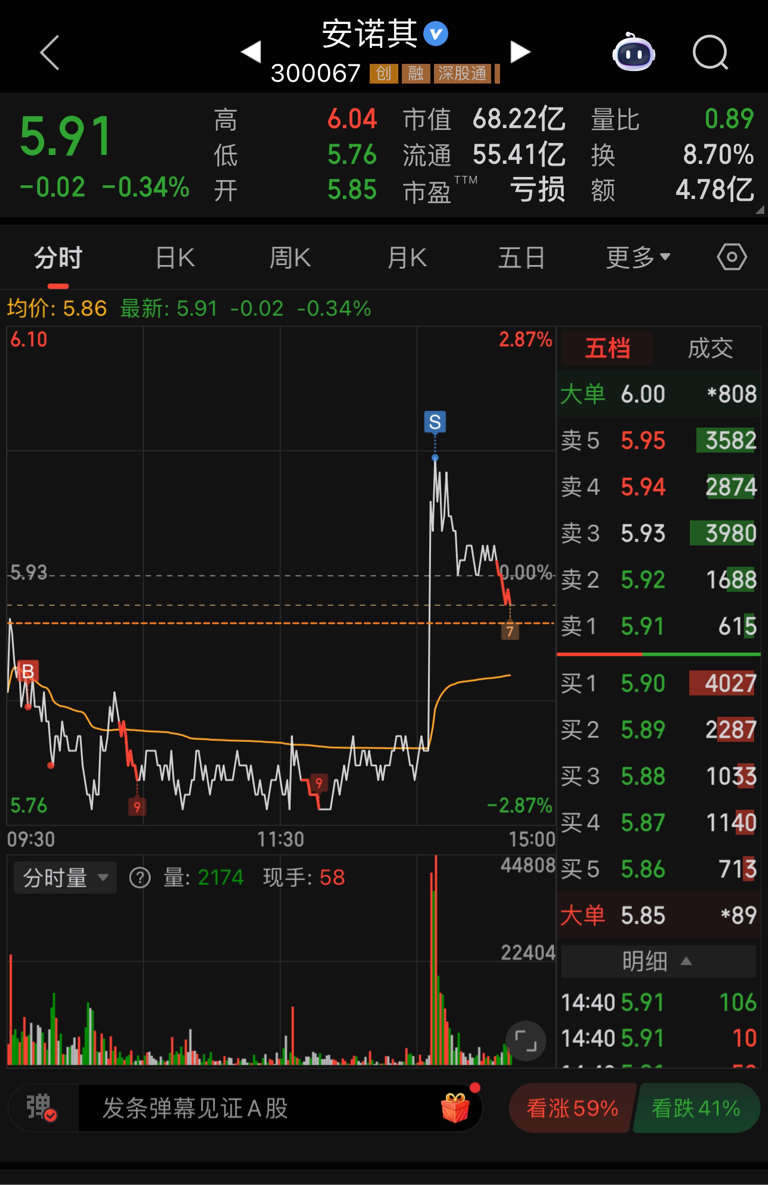This screenshot has height=1185, width=768.
Task: Tap the 14:40 5.91 10 trade row
Action: (x=658, y=1038)
